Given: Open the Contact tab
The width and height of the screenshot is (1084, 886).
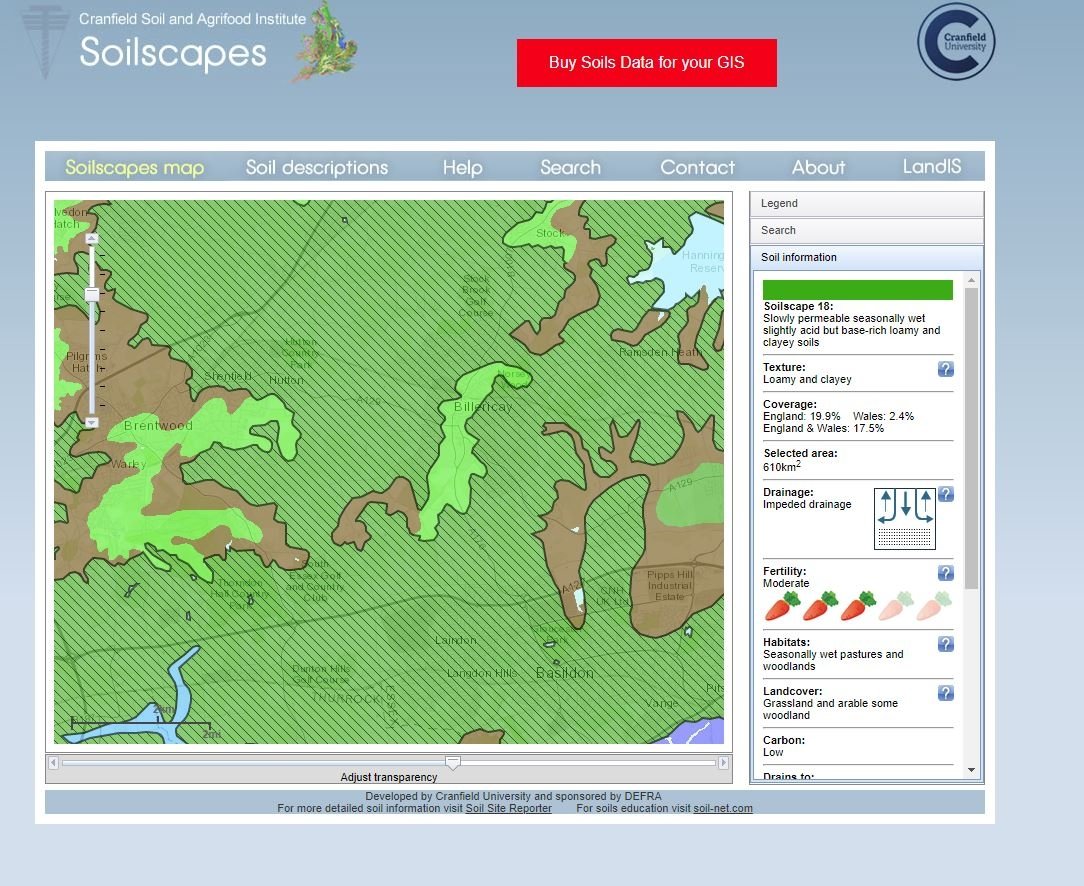Looking at the screenshot, I should click(x=698, y=167).
